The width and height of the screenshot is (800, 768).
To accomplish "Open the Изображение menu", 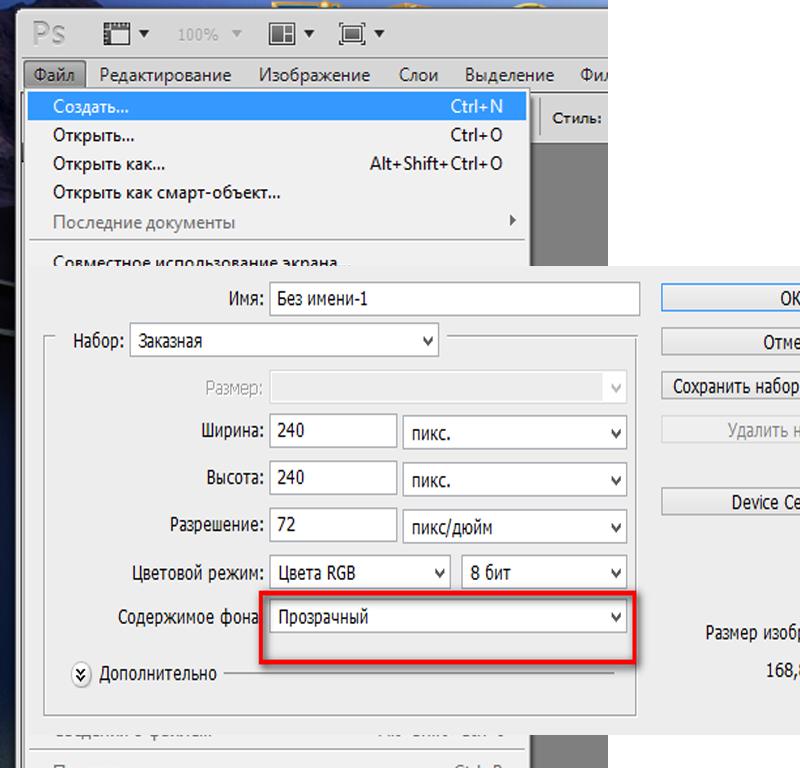I will (x=314, y=75).
